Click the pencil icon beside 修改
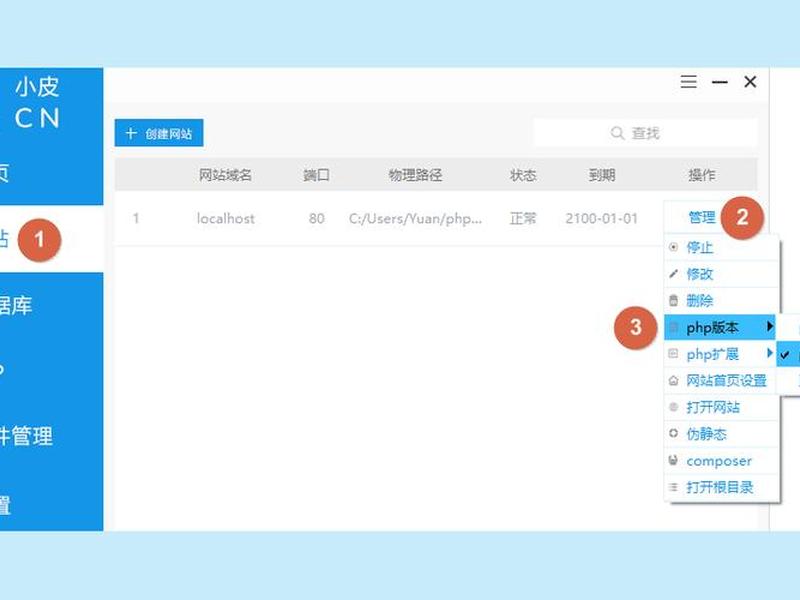 click(x=673, y=274)
